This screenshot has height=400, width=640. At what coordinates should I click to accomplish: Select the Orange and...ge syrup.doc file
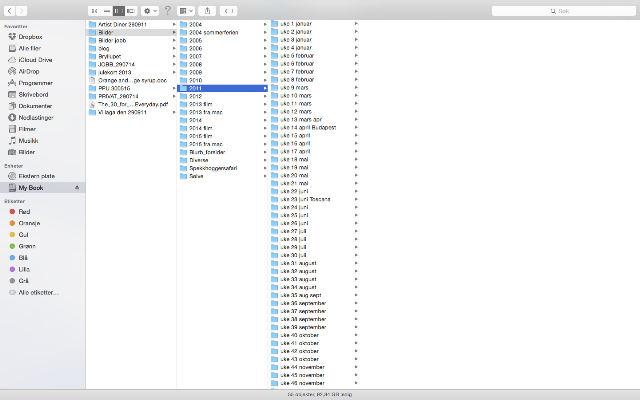click(x=132, y=80)
